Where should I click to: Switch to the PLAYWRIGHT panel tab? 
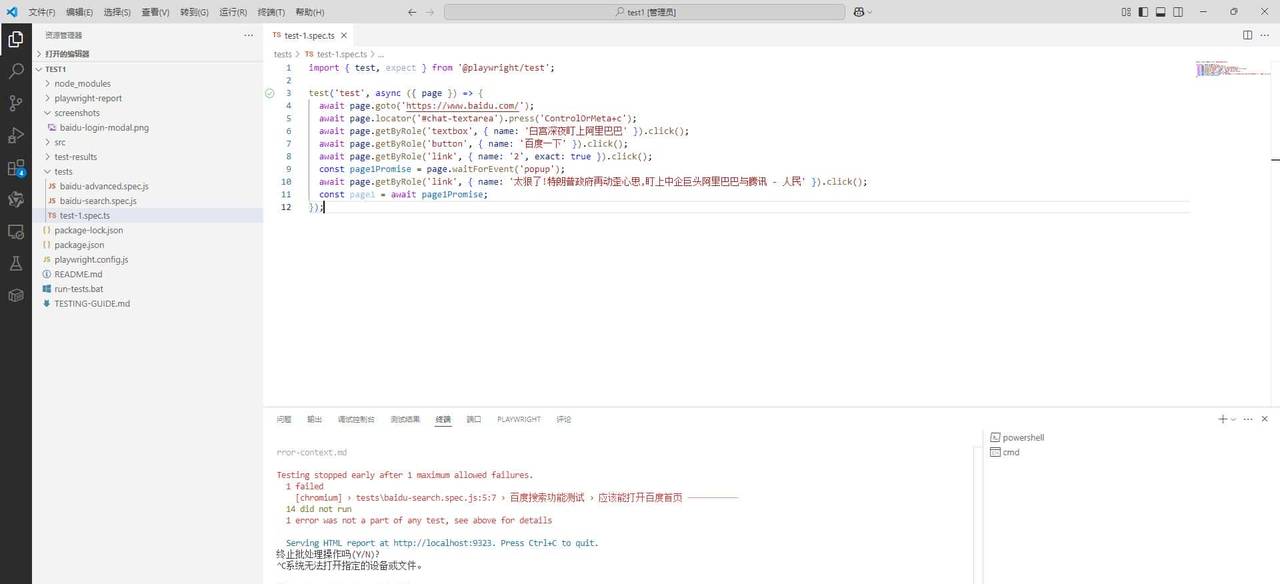click(x=518, y=420)
